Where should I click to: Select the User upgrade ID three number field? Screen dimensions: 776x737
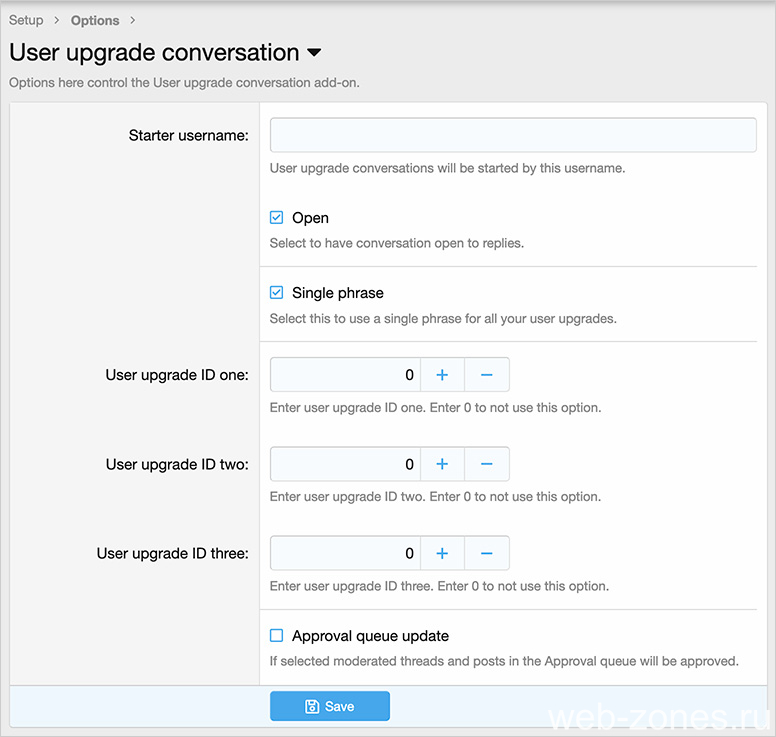(345, 553)
